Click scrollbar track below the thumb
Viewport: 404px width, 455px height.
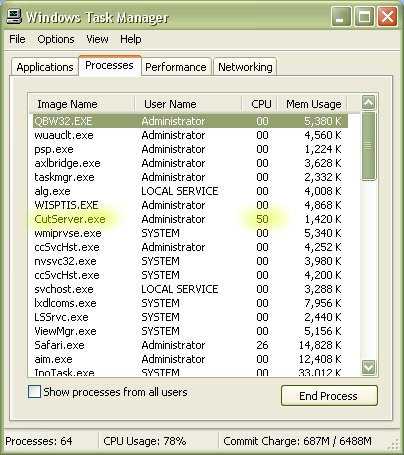tap(369, 270)
